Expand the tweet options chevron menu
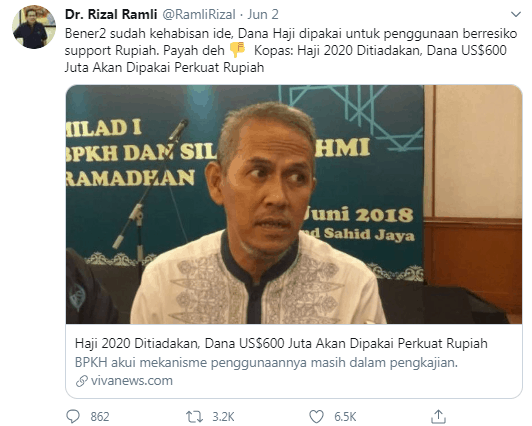Viewport: 532px width, 426px height. (516, 14)
